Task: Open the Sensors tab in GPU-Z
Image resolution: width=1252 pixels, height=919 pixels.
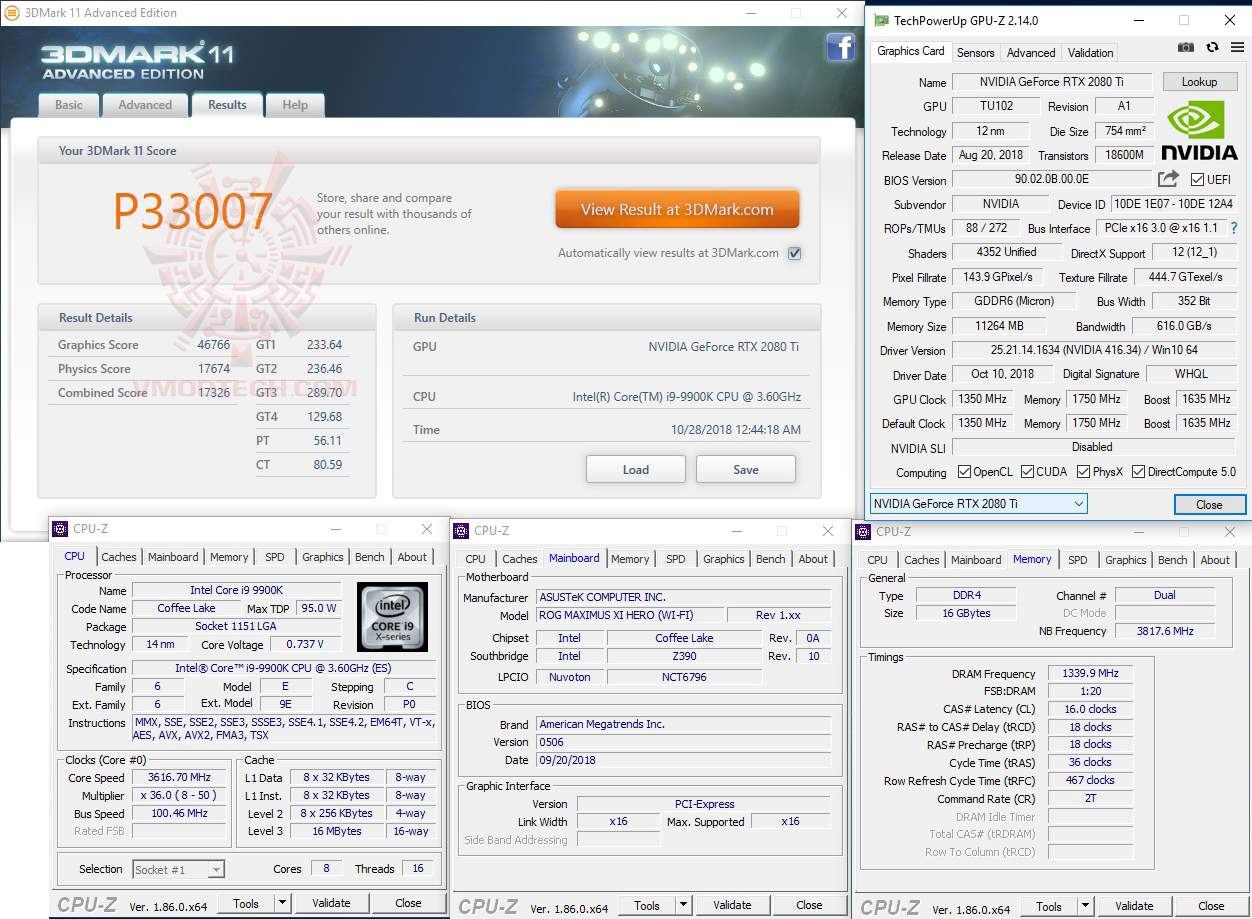Action: coord(975,53)
